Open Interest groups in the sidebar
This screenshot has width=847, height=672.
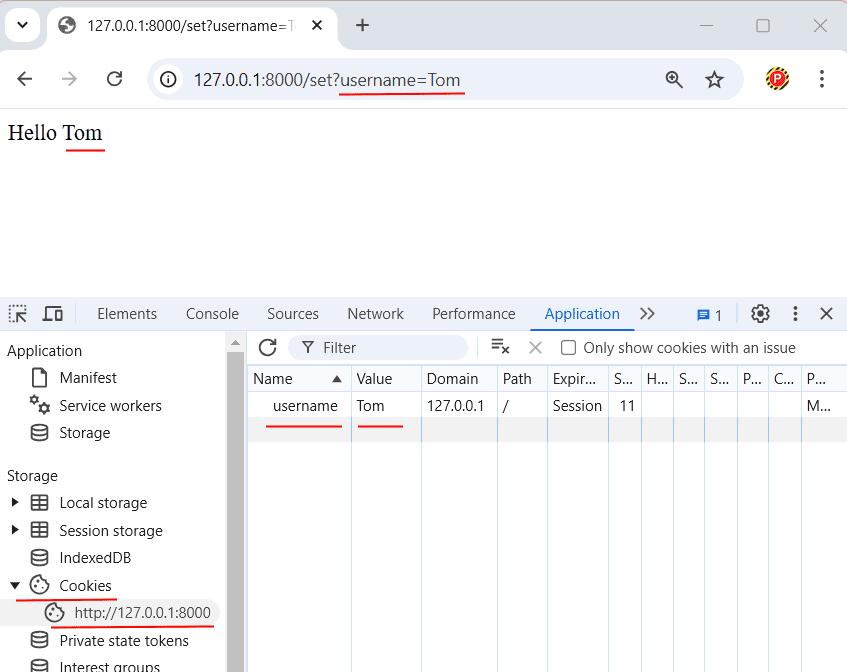click(x=112, y=666)
